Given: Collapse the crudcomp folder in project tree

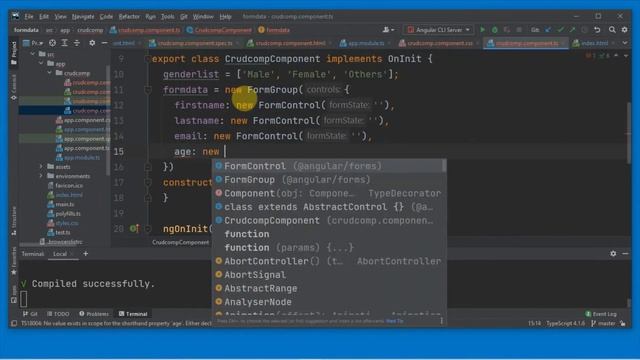Looking at the screenshot, I should (49, 73).
